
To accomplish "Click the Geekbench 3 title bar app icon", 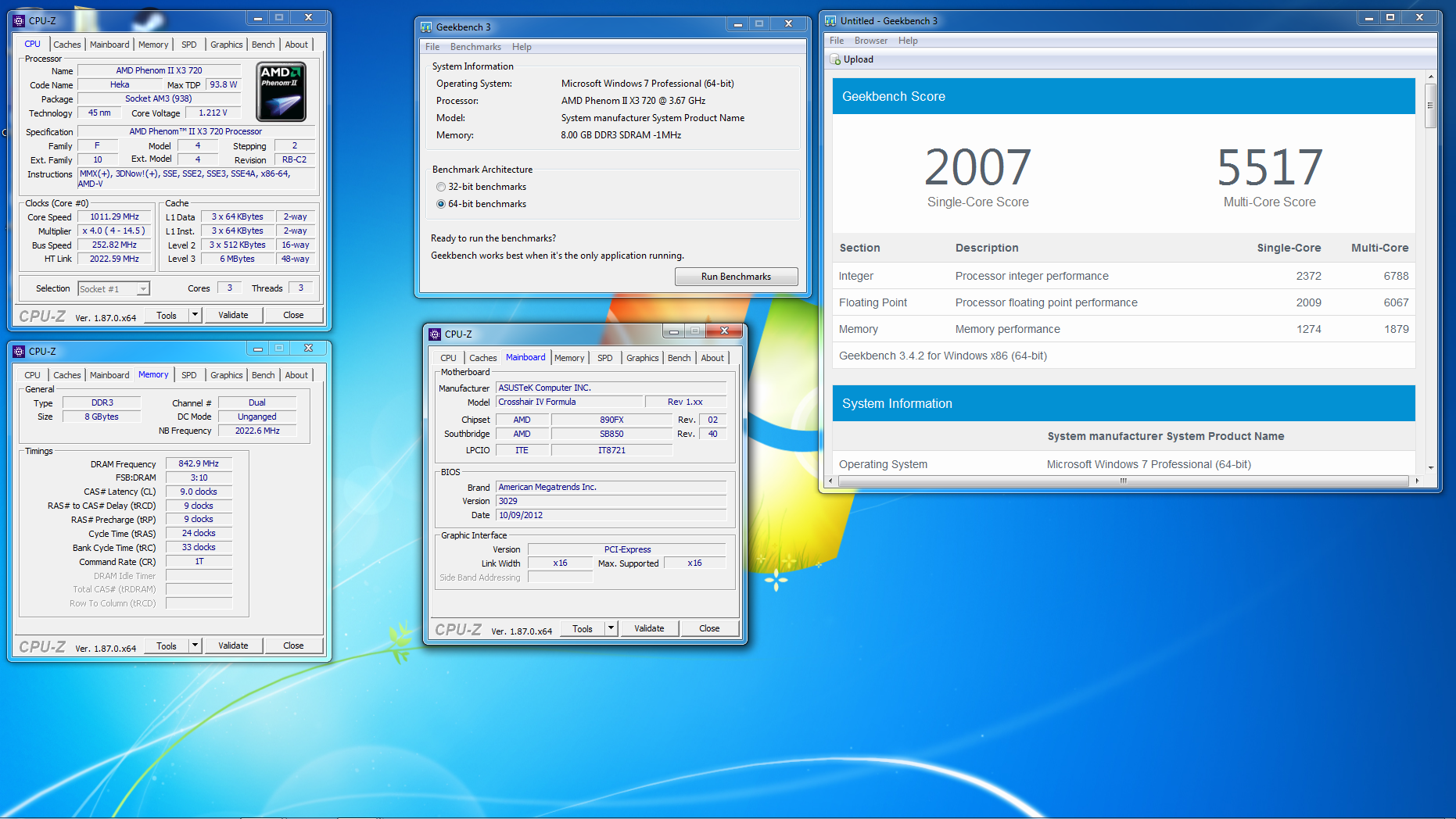I will coord(426,27).
